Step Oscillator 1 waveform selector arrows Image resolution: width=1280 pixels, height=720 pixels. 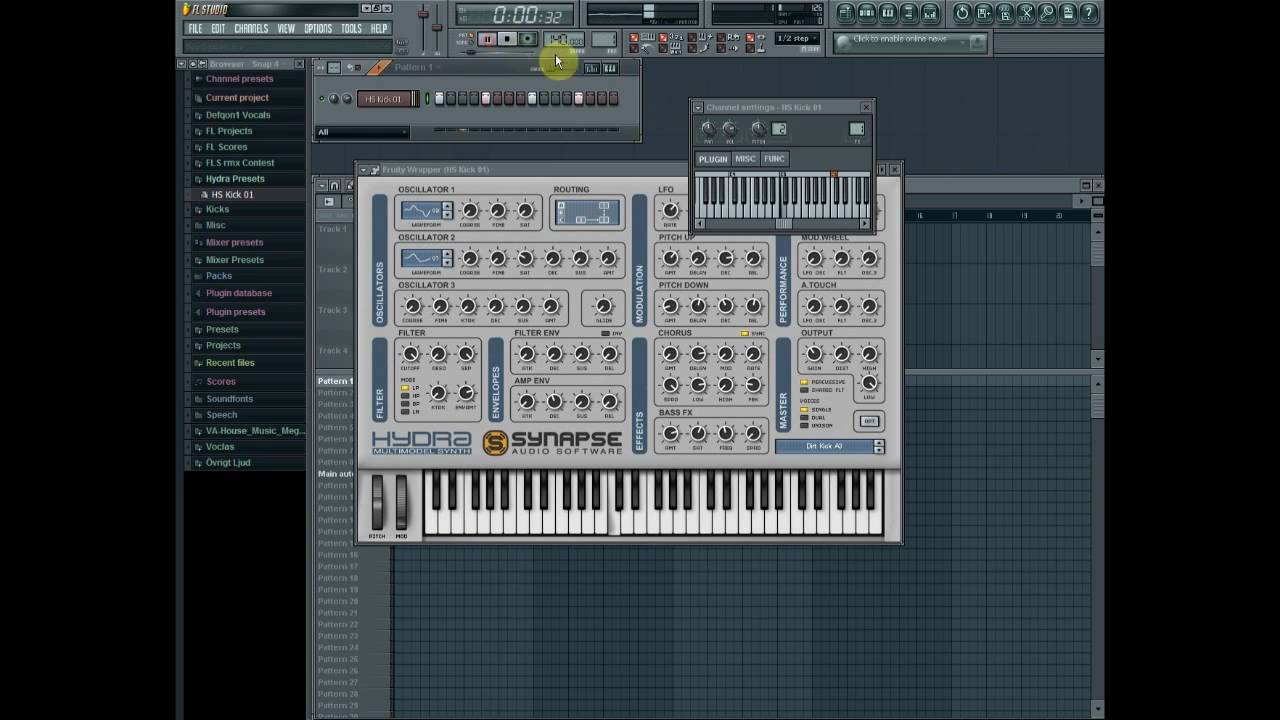[447, 210]
